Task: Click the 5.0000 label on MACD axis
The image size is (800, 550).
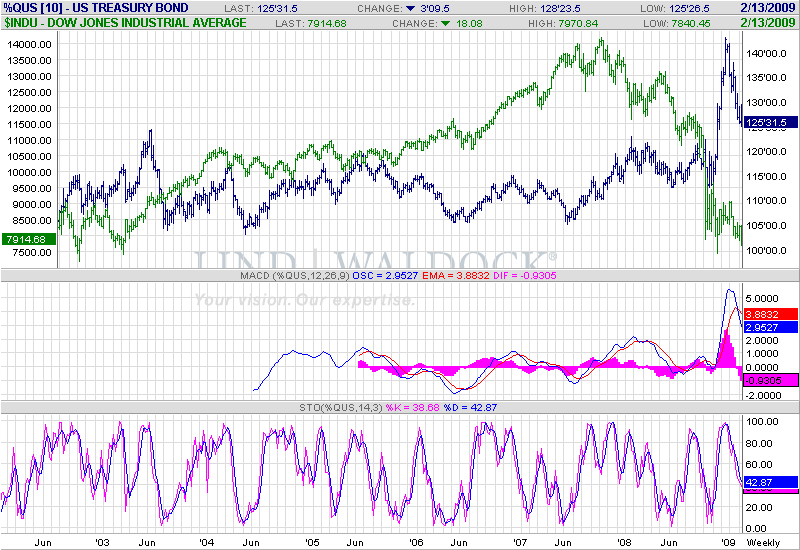Action: (x=762, y=298)
